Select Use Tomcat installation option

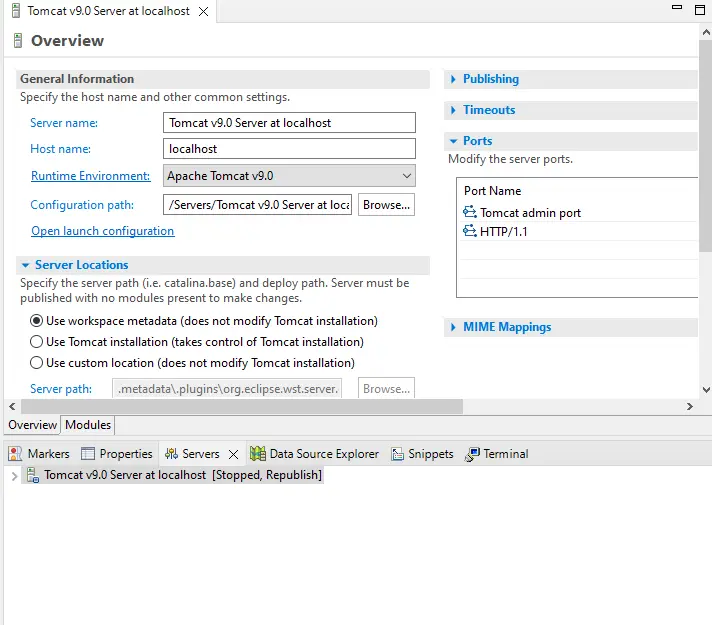point(36,342)
